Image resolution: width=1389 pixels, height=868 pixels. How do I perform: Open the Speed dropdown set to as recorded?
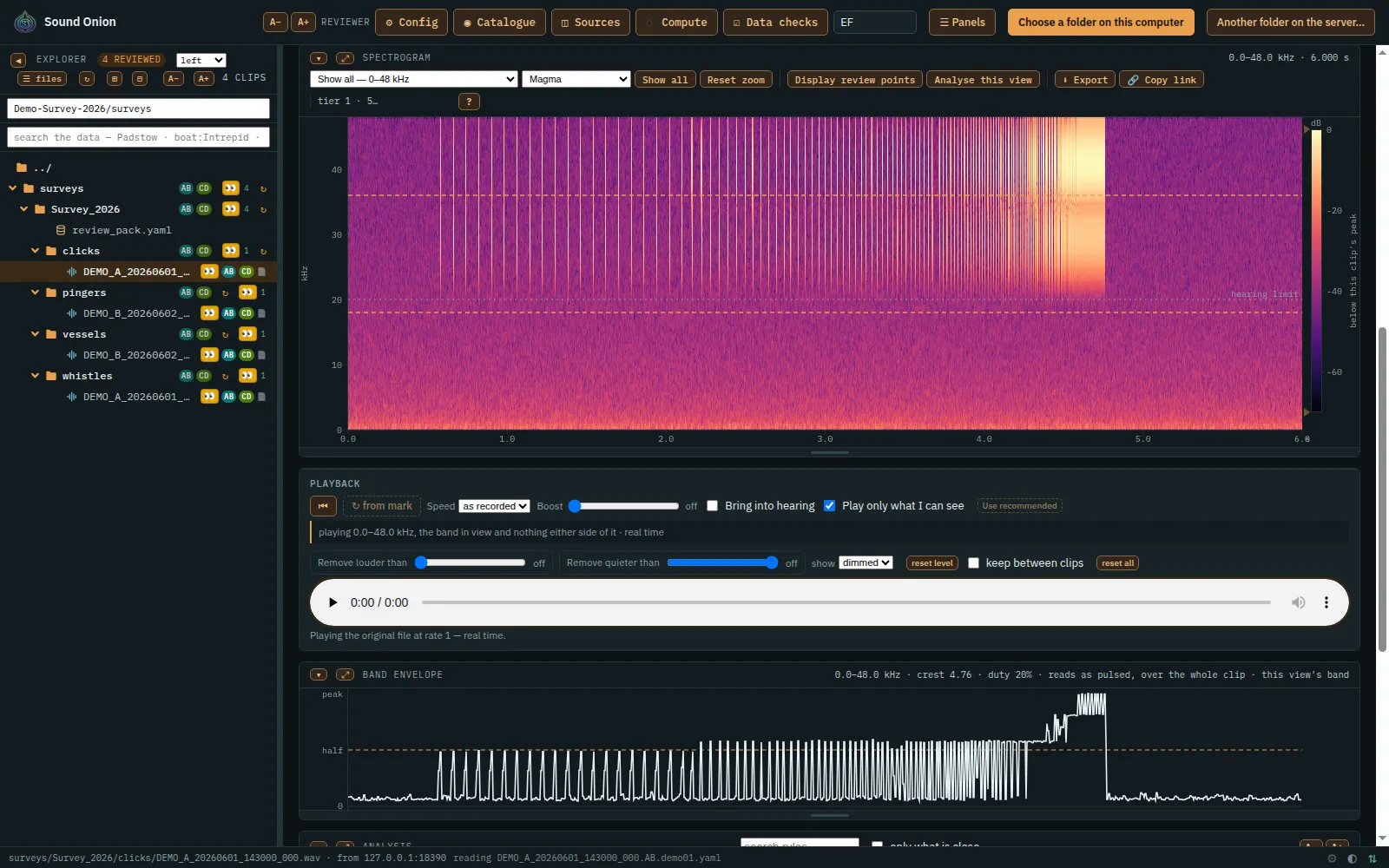pyautogui.click(x=495, y=506)
